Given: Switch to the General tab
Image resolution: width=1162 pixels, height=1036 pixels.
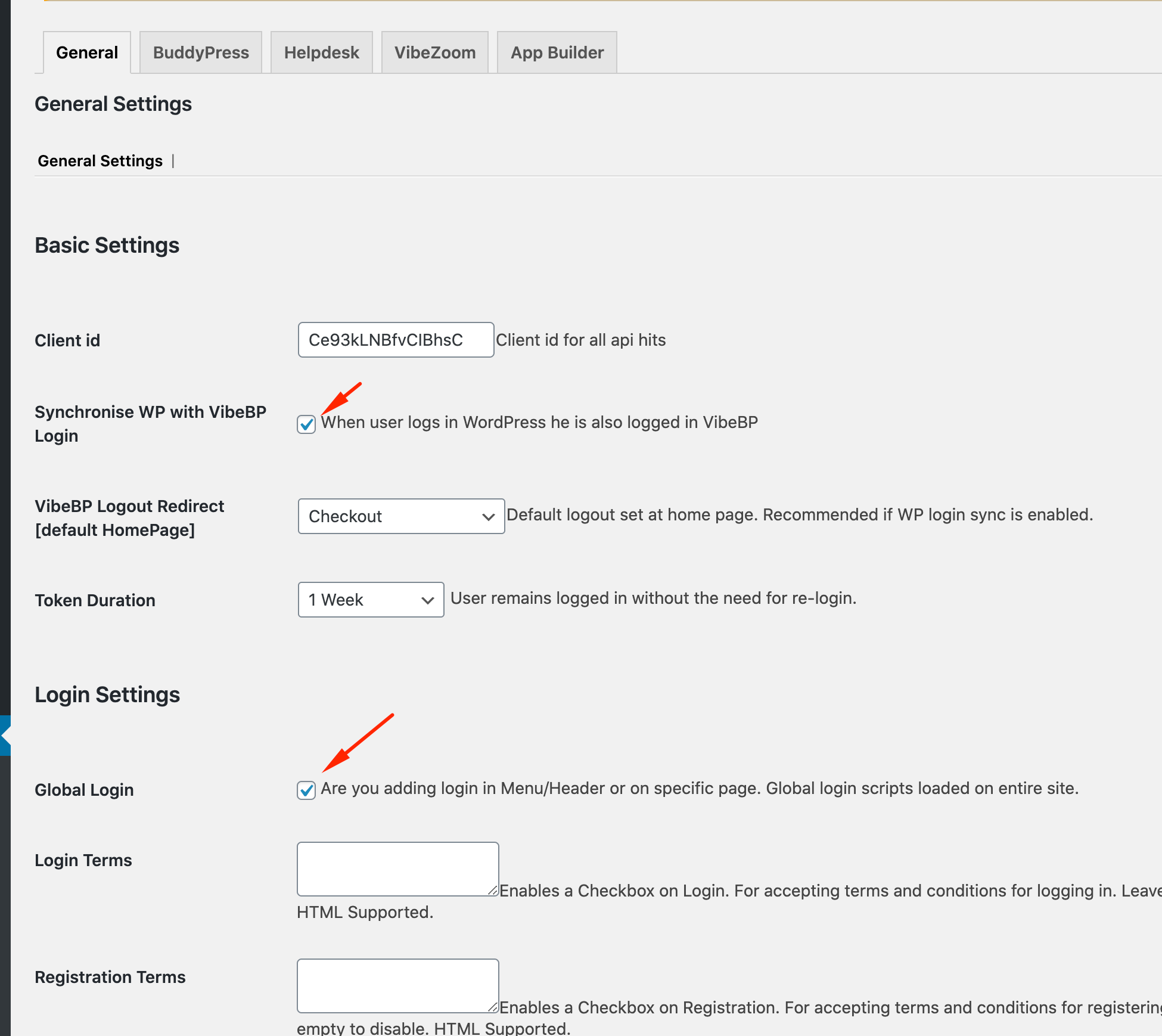Looking at the screenshot, I should tap(87, 52).
